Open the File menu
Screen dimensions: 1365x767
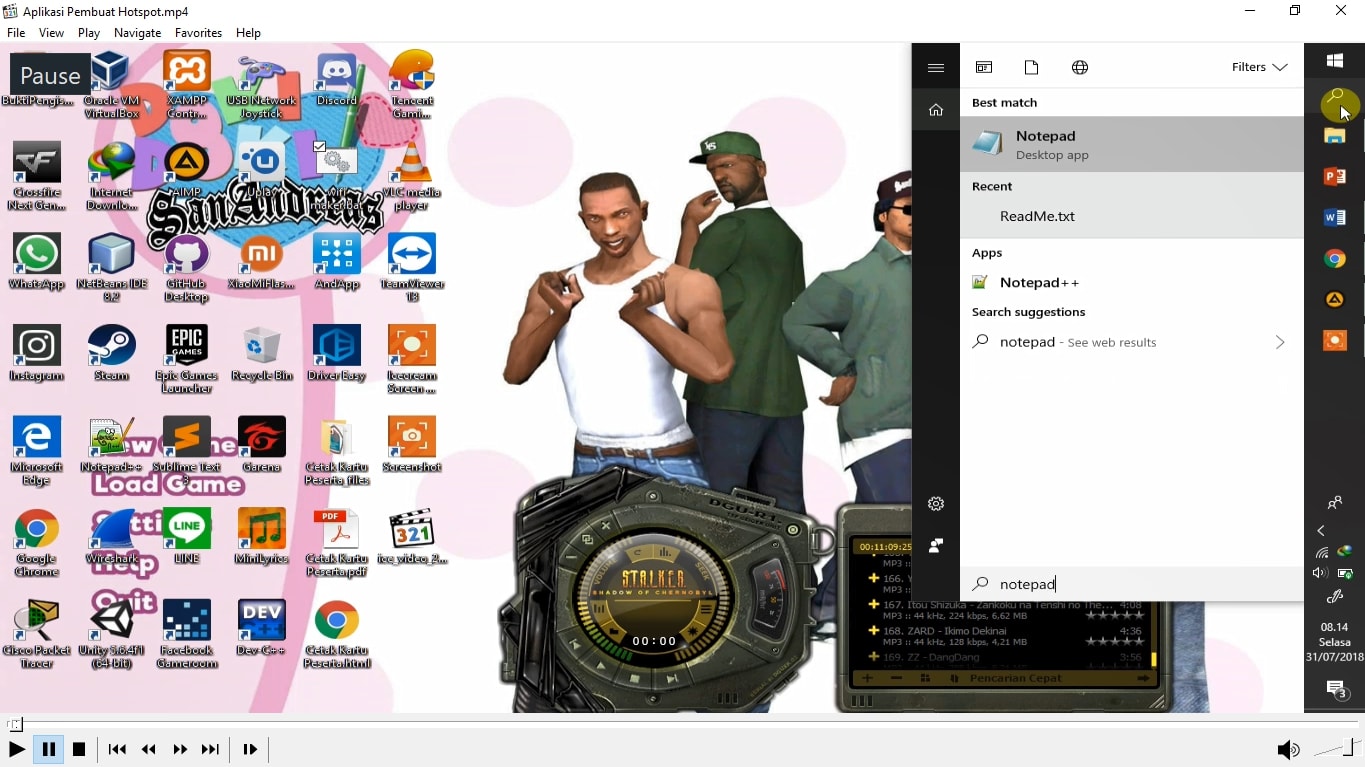click(x=16, y=33)
